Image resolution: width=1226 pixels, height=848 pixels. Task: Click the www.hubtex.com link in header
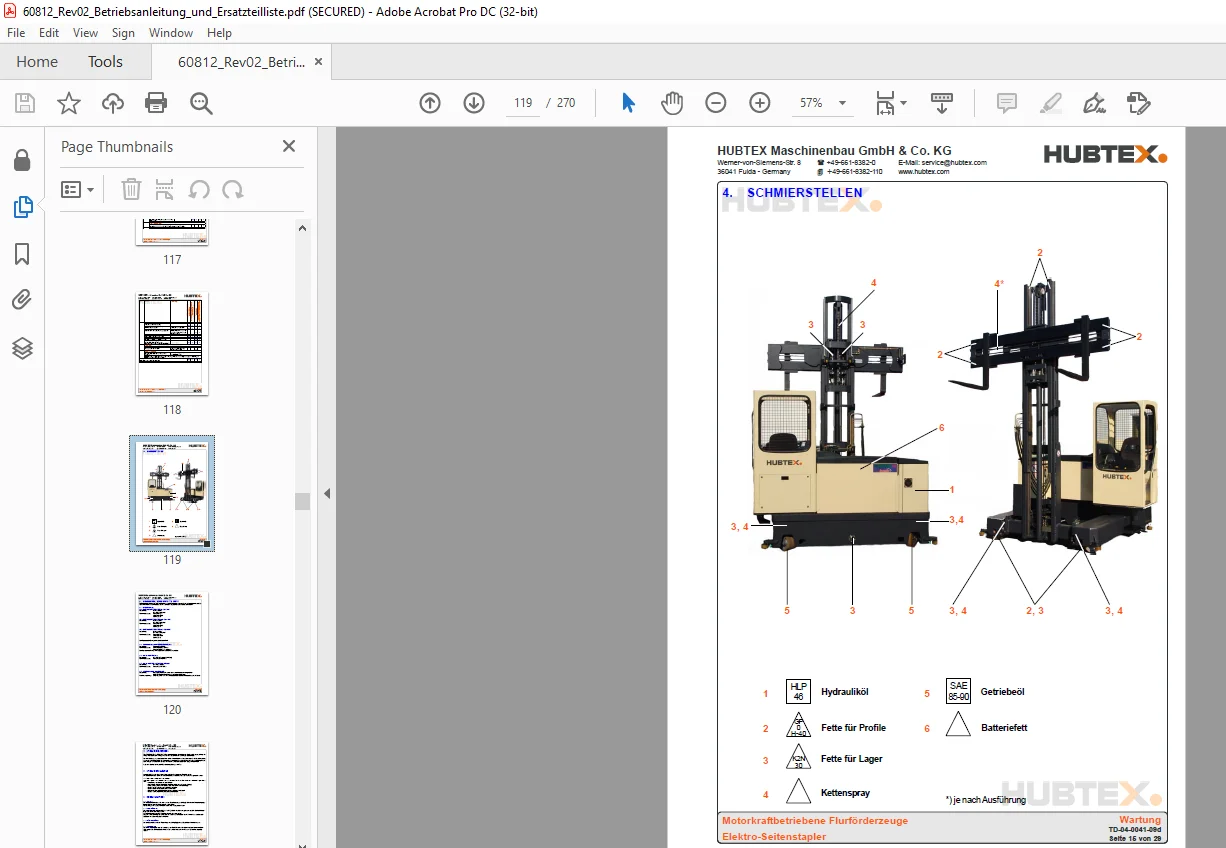pos(923,172)
